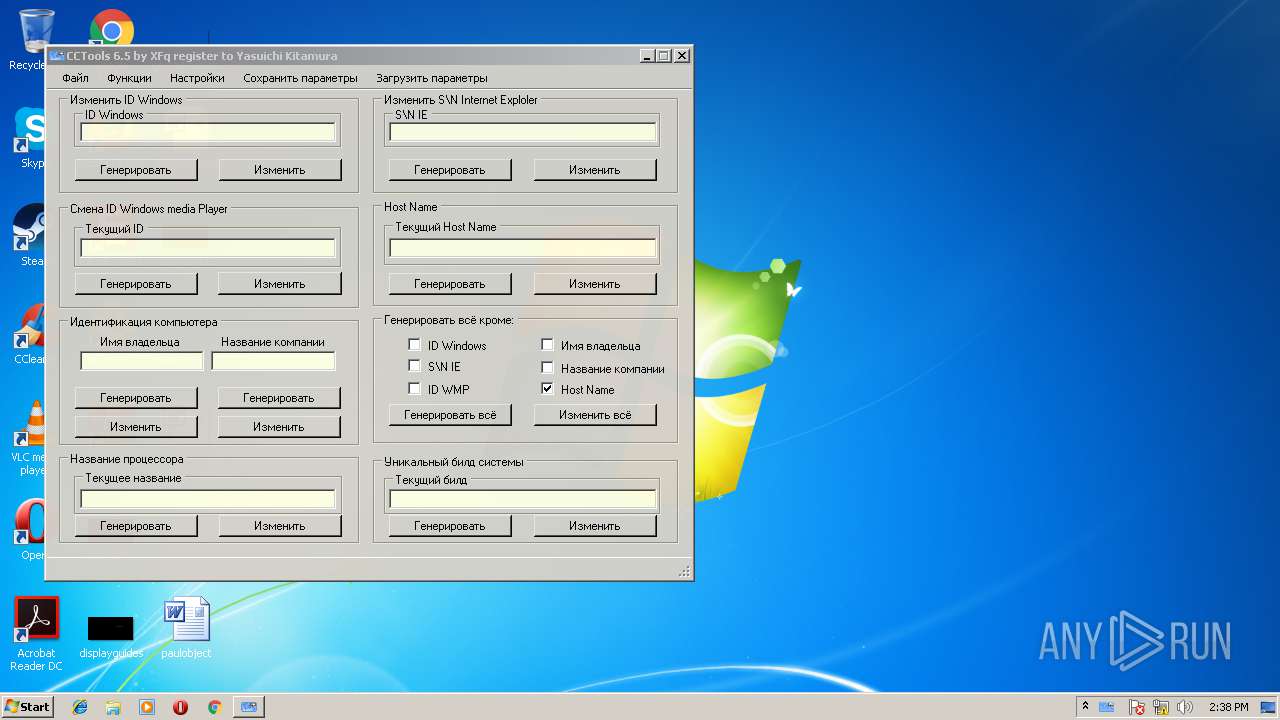
Task: Open the Функции menu
Action: (x=129, y=78)
